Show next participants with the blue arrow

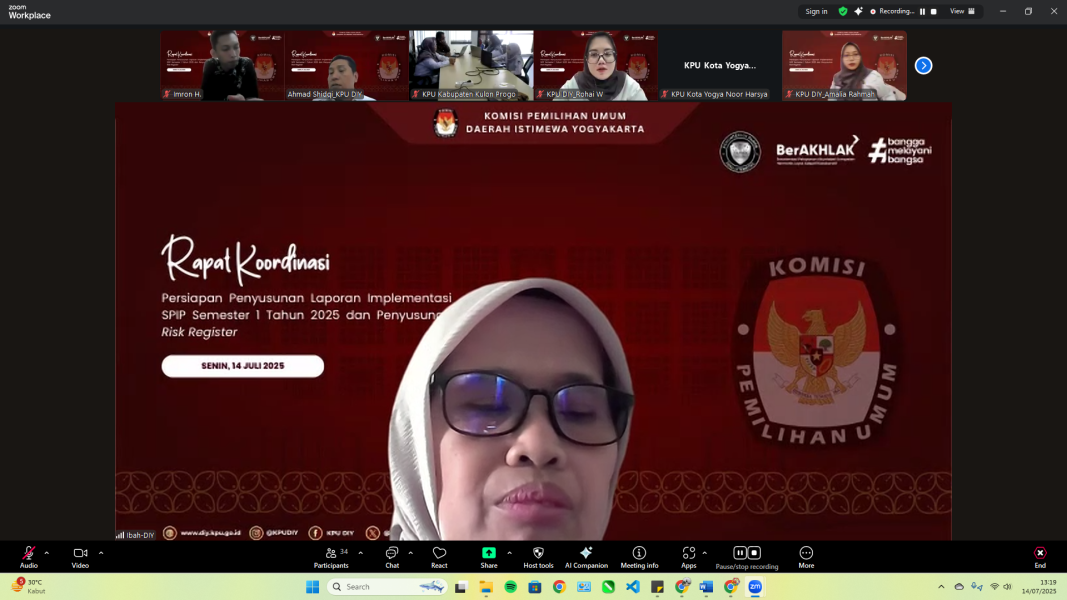[x=923, y=65]
